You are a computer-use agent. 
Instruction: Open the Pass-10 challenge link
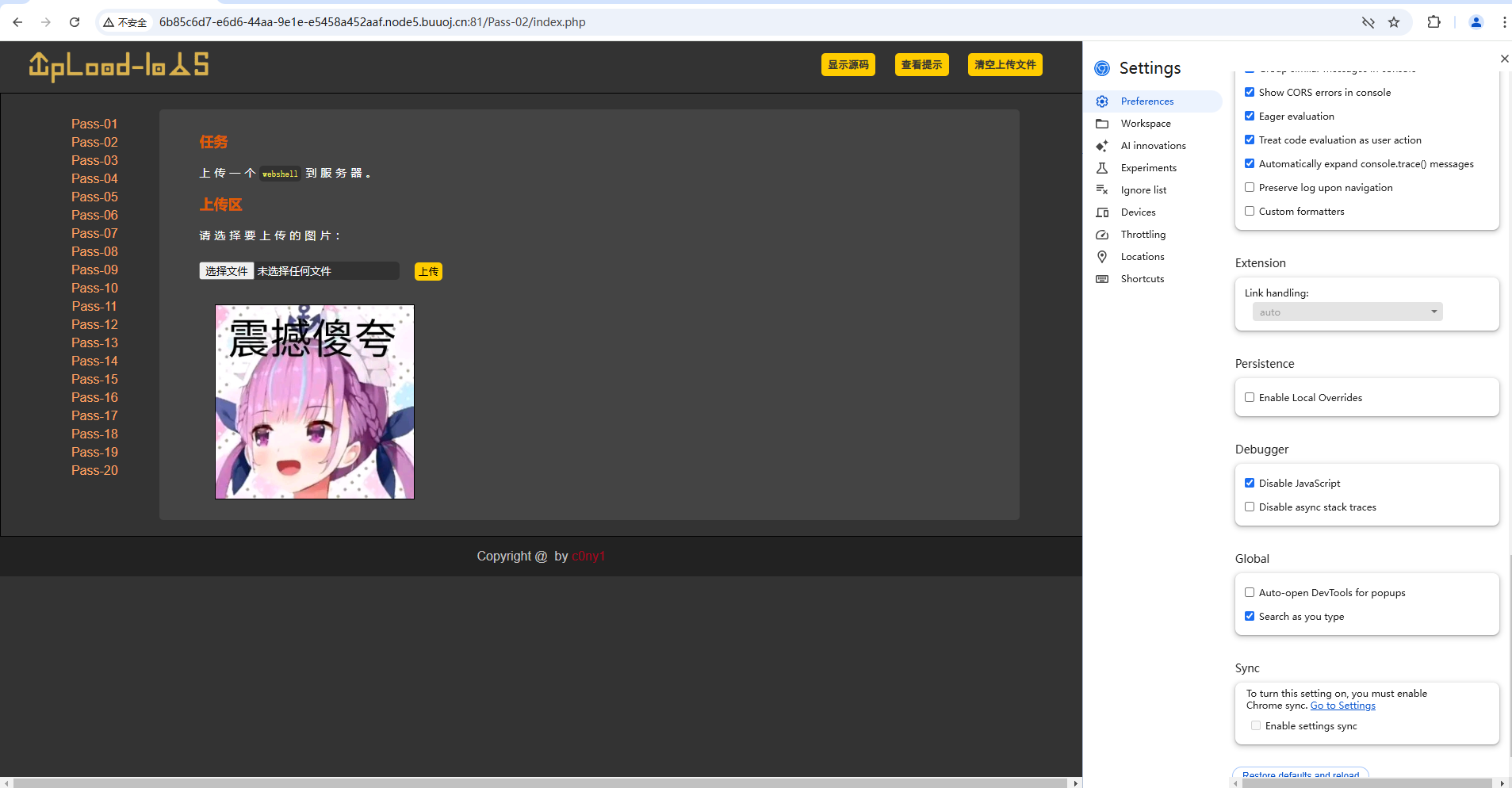(94, 288)
